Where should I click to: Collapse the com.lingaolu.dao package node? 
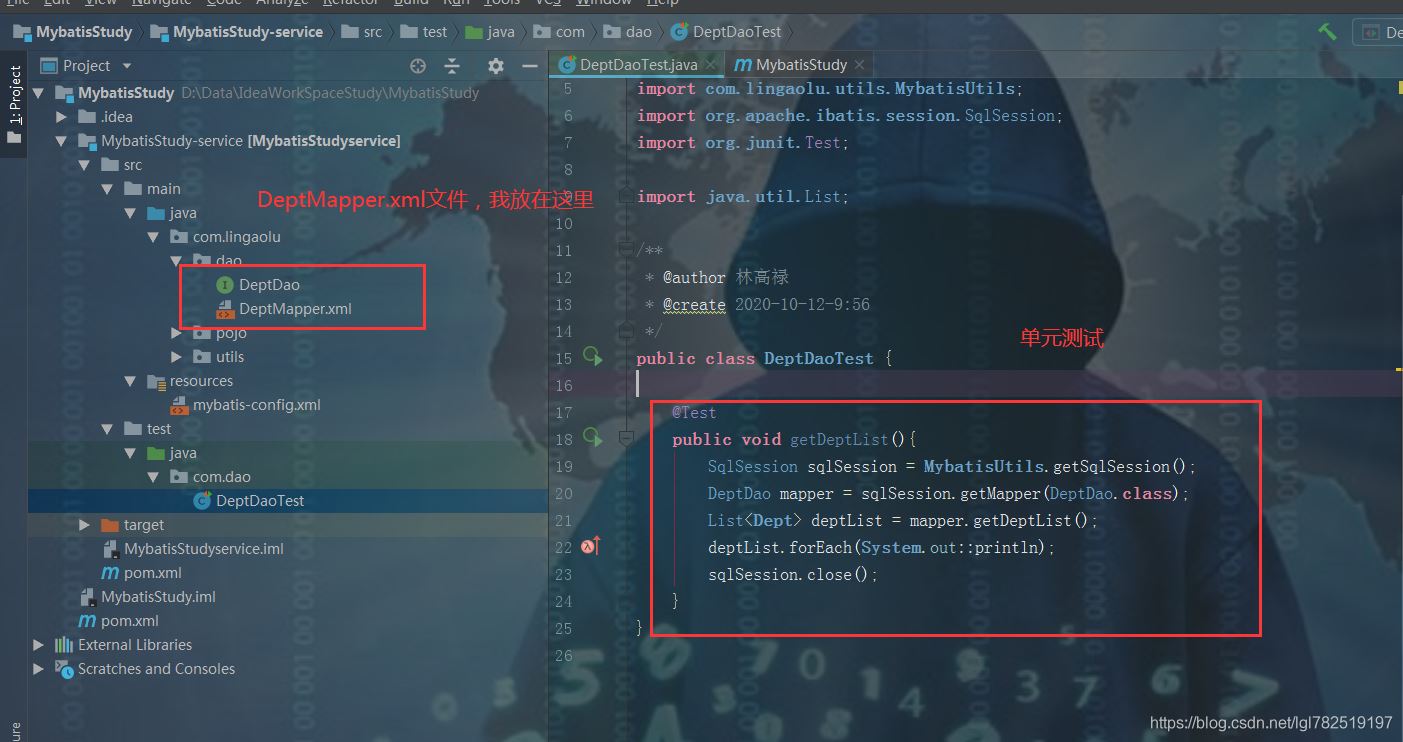pyautogui.click(x=175, y=260)
